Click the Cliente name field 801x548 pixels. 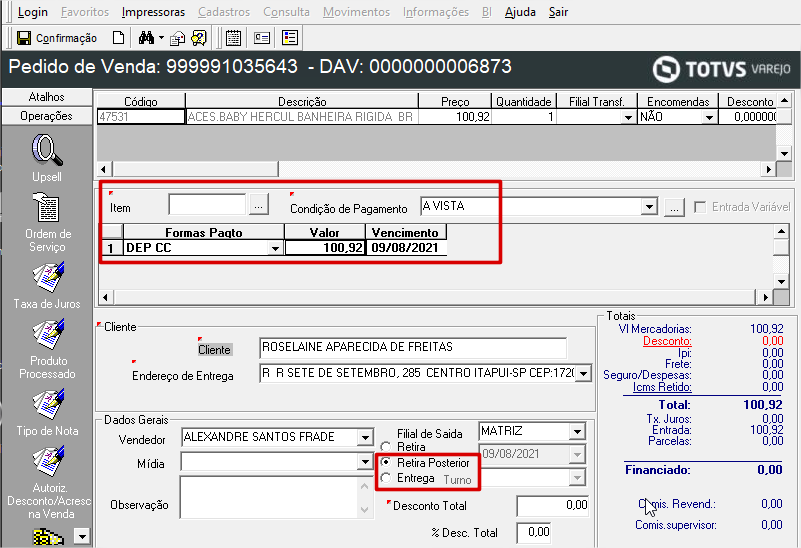pyautogui.click(x=413, y=347)
